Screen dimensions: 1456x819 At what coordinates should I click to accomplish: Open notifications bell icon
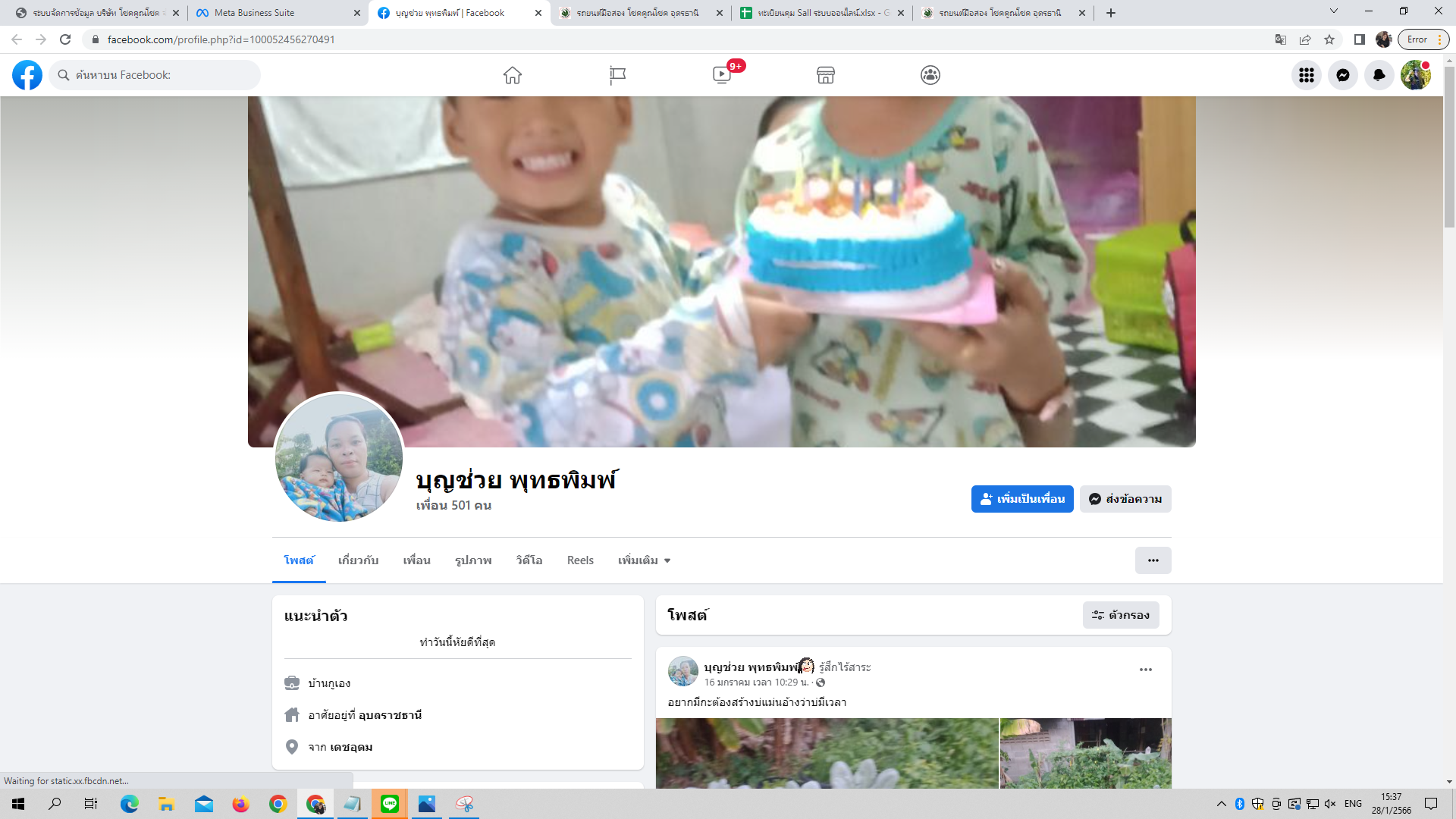coord(1379,75)
